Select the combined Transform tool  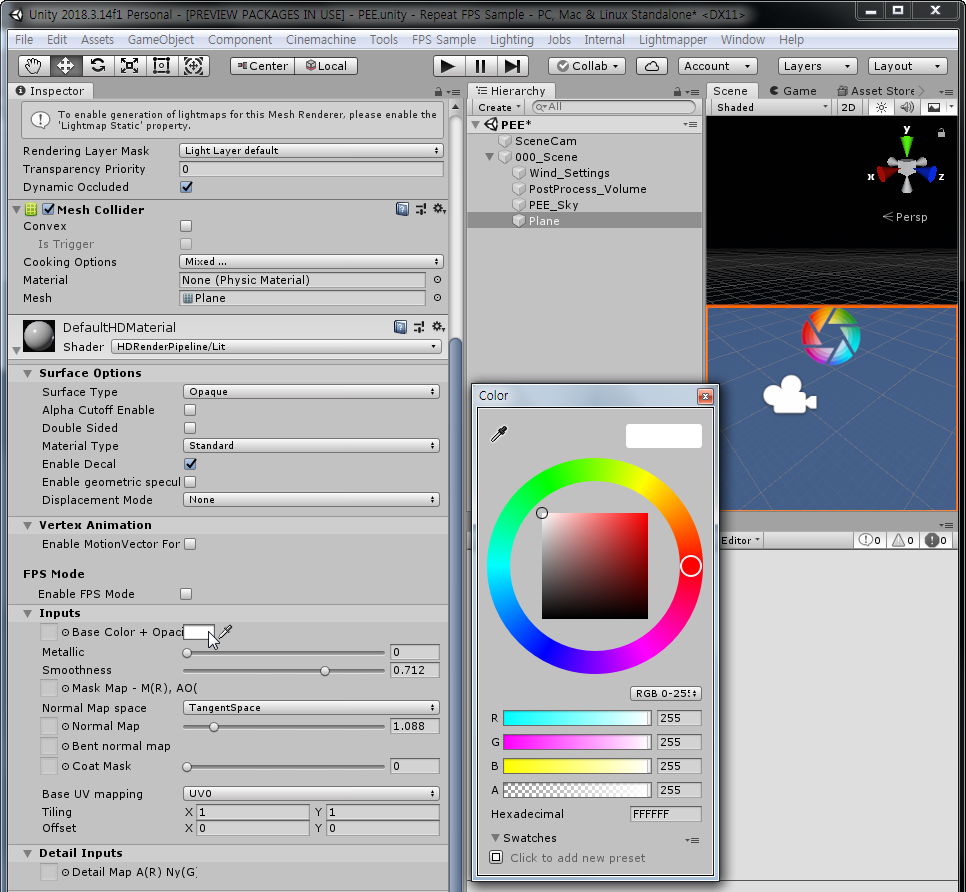(x=193, y=66)
